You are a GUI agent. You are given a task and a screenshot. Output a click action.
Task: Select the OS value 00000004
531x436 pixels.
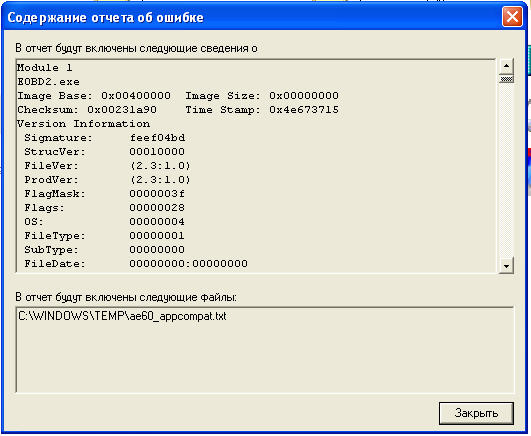click(157, 222)
